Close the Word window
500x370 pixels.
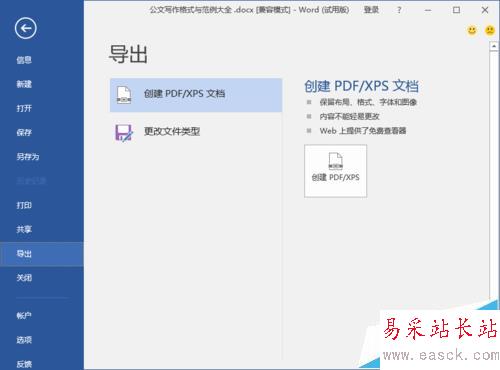pyautogui.click(x=485, y=10)
